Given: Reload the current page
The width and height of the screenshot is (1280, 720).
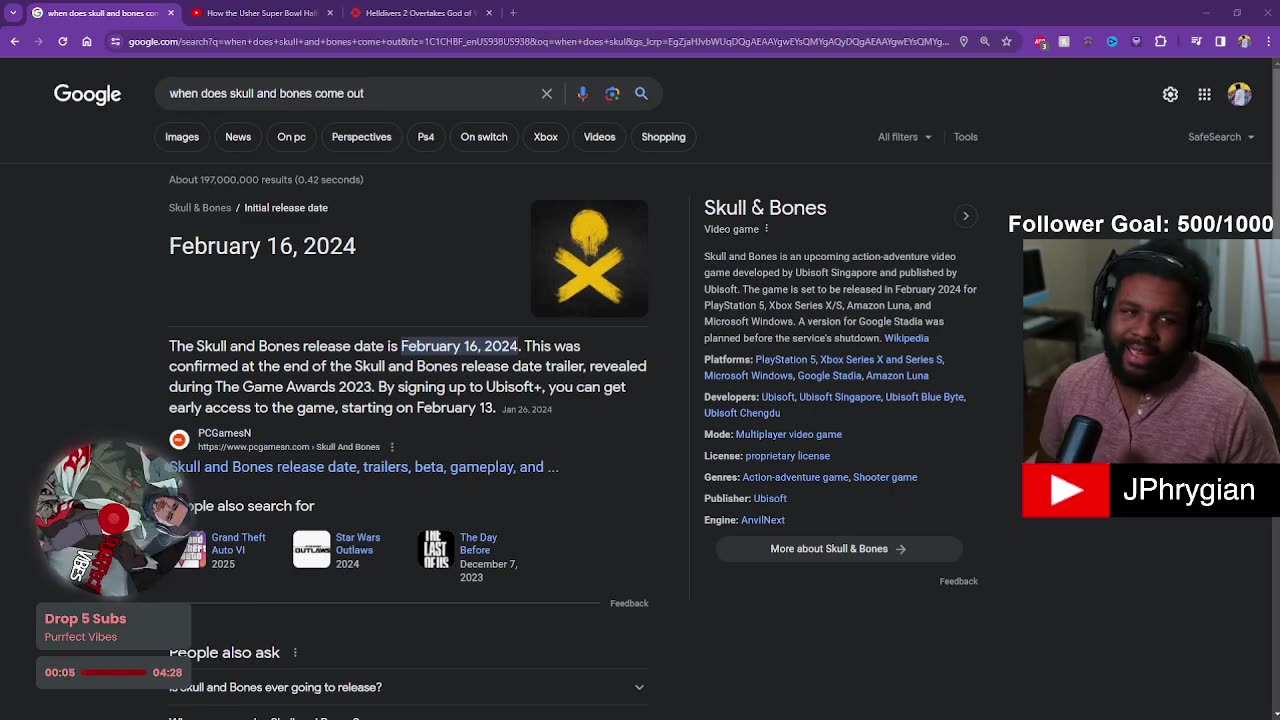Looking at the screenshot, I should click(62, 41).
